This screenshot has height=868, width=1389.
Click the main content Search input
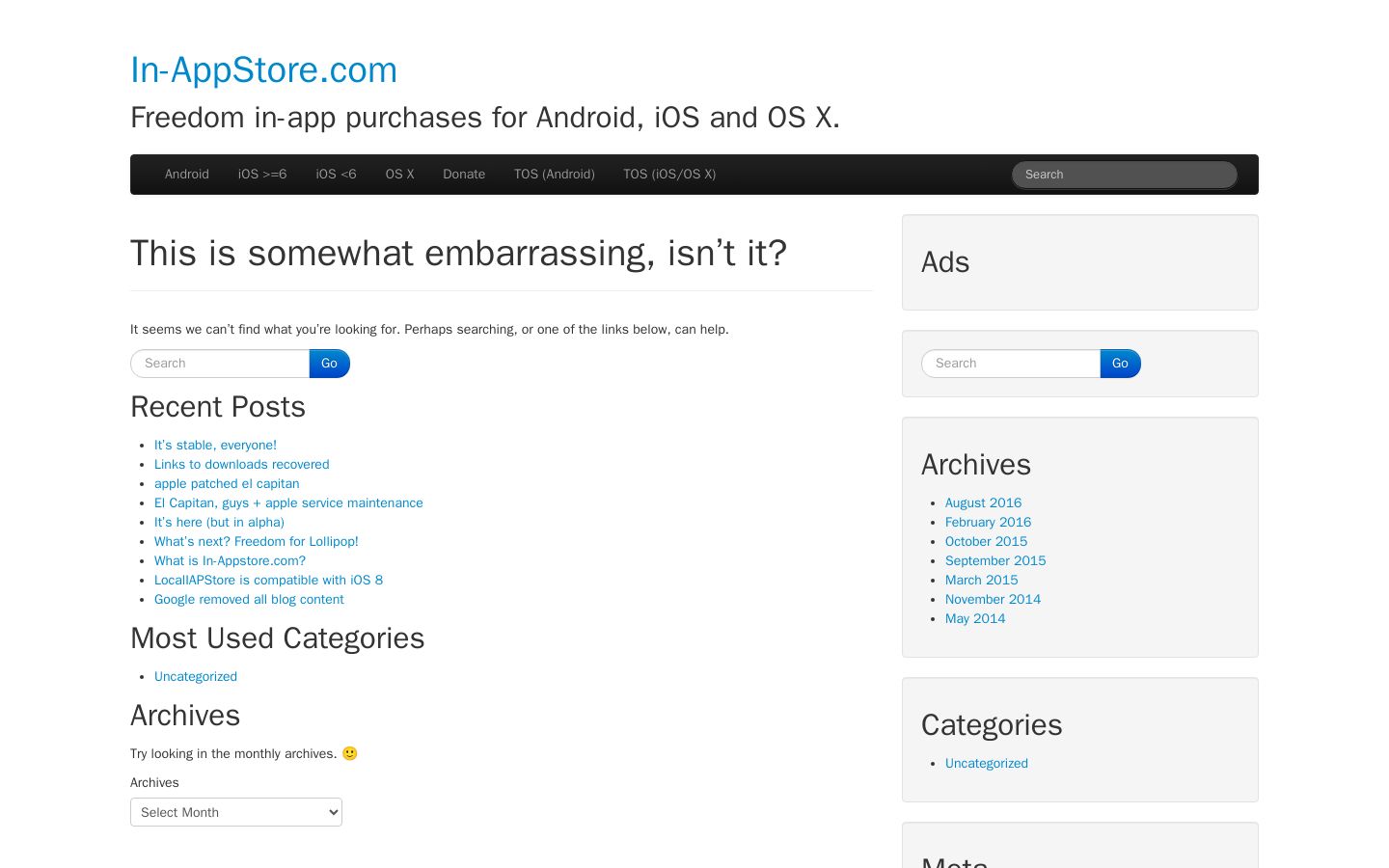[x=220, y=364]
